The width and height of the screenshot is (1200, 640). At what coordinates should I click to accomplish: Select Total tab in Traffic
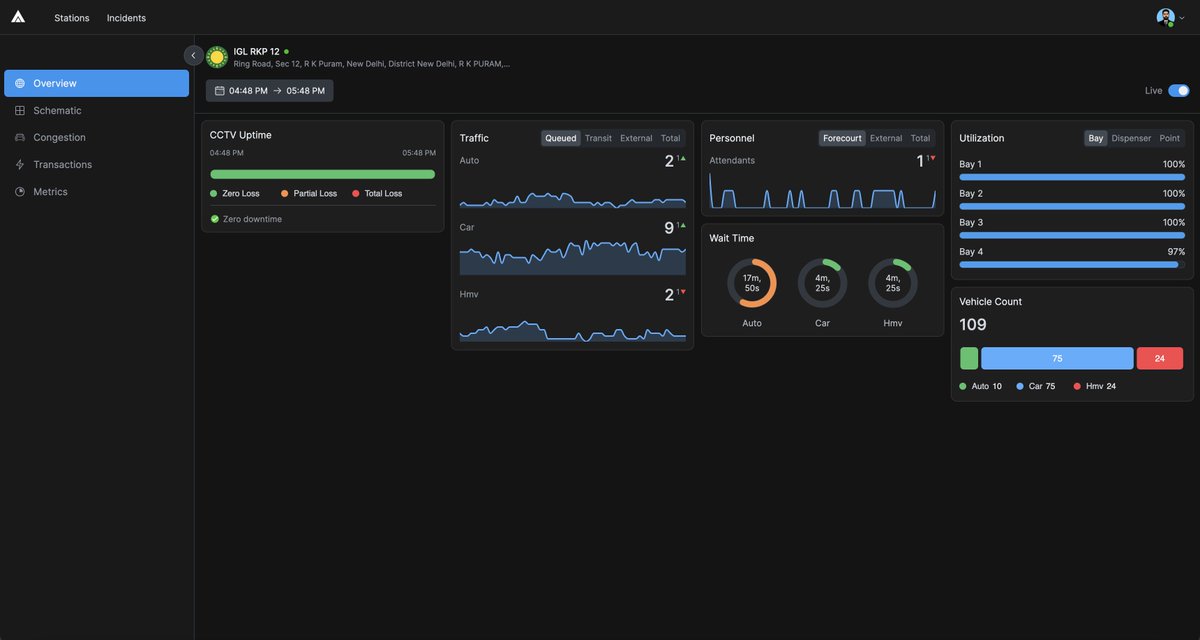(670, 138)
